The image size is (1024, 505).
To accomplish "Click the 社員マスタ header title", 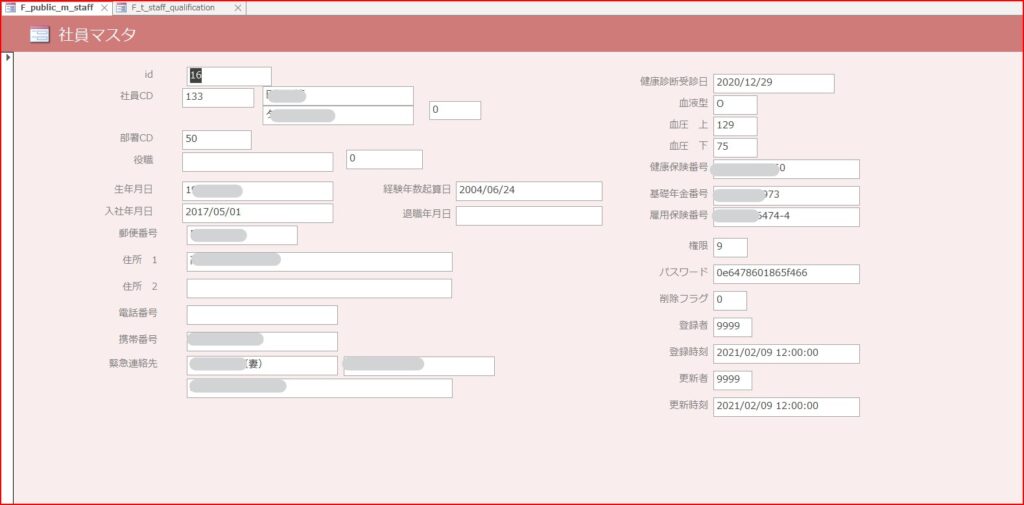I will point(97,35).
